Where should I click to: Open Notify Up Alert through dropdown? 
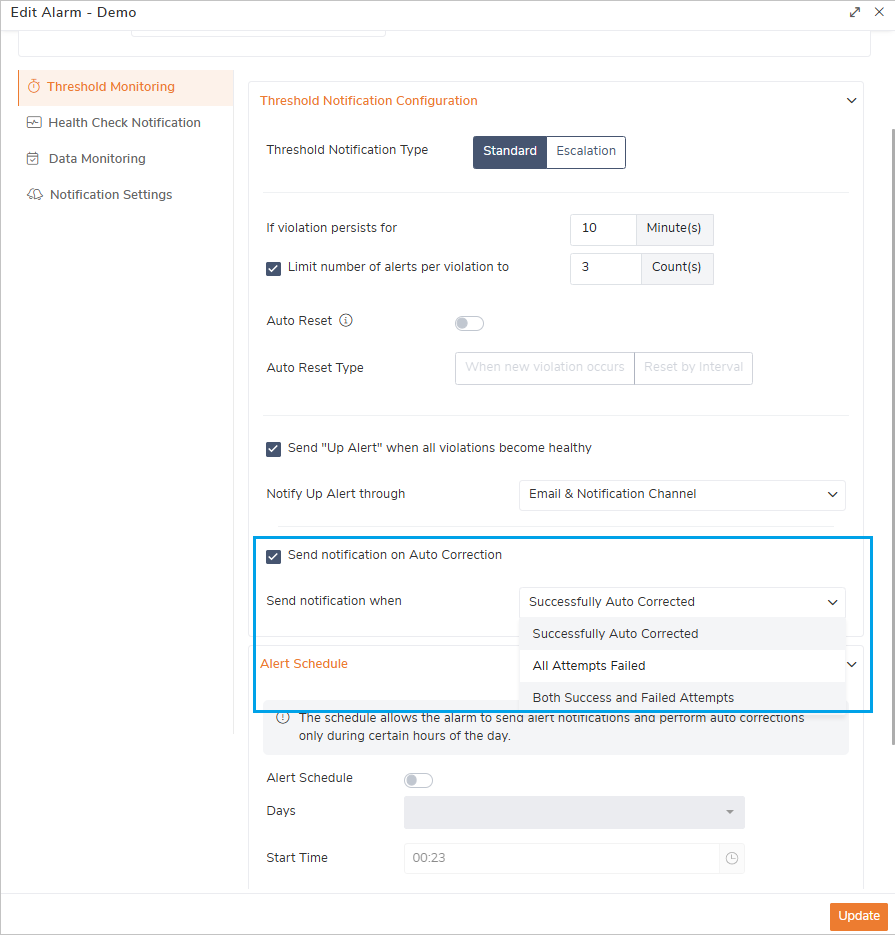(x=682, y=494)
